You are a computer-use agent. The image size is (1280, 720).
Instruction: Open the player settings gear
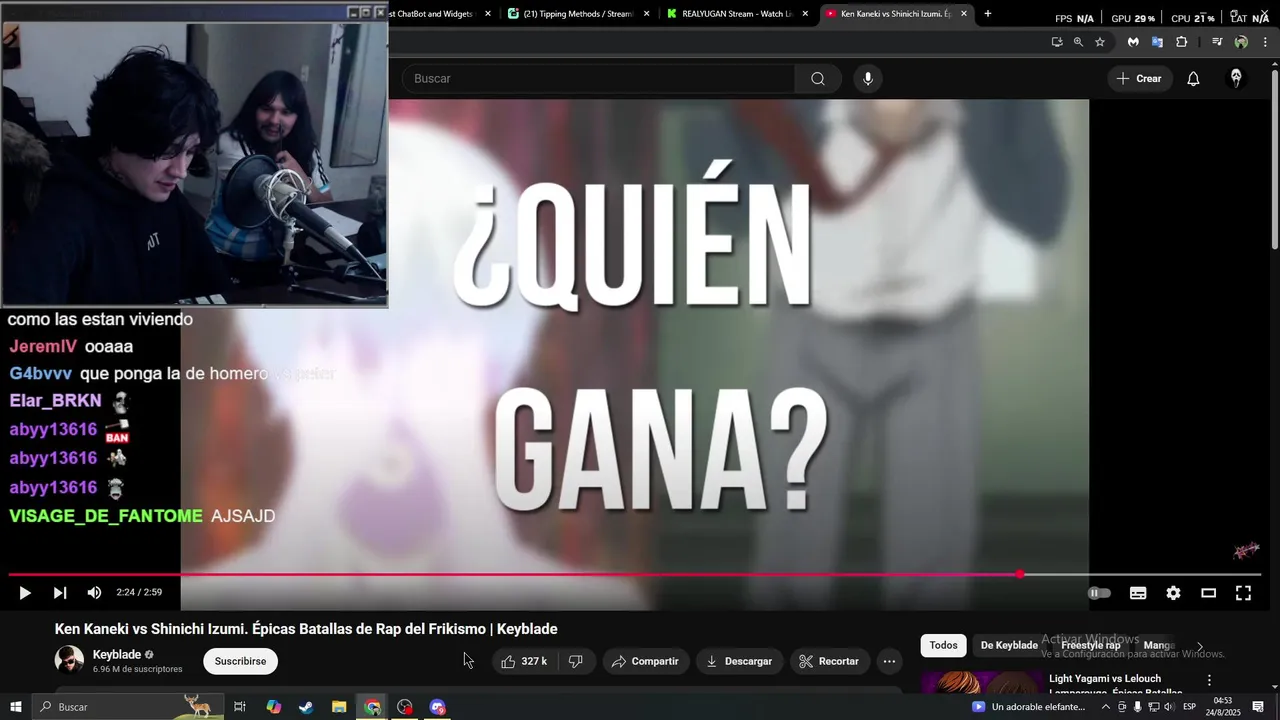coord(1173,593)
